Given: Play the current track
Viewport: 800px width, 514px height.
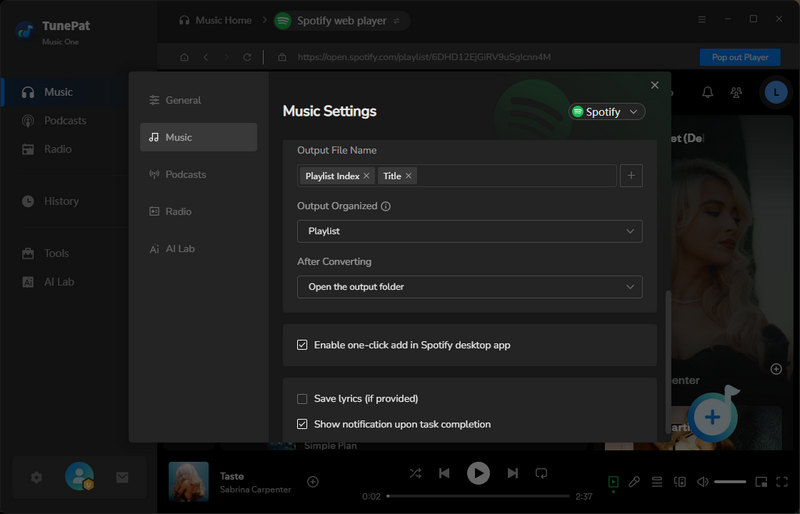Looking at the screenshot, I should point(478,474).
